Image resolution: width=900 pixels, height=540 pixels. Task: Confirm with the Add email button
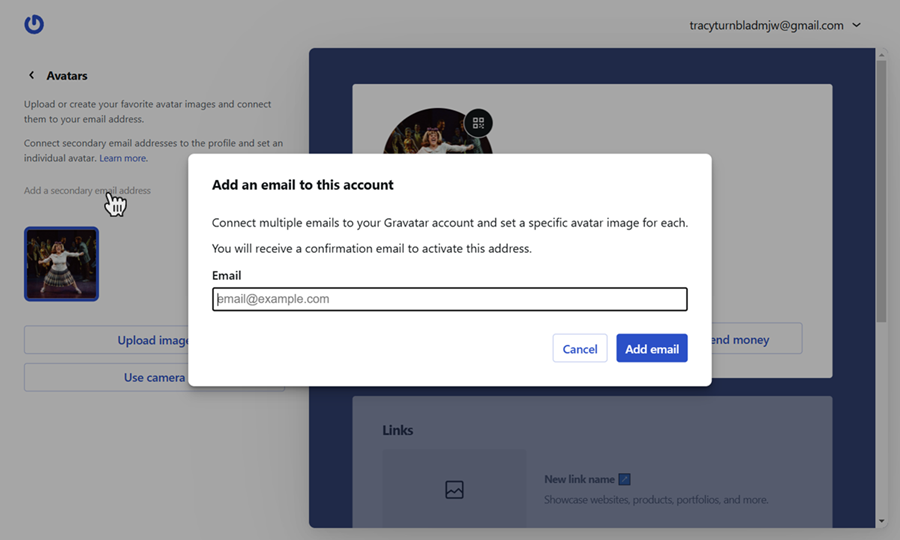coord(651,349)
